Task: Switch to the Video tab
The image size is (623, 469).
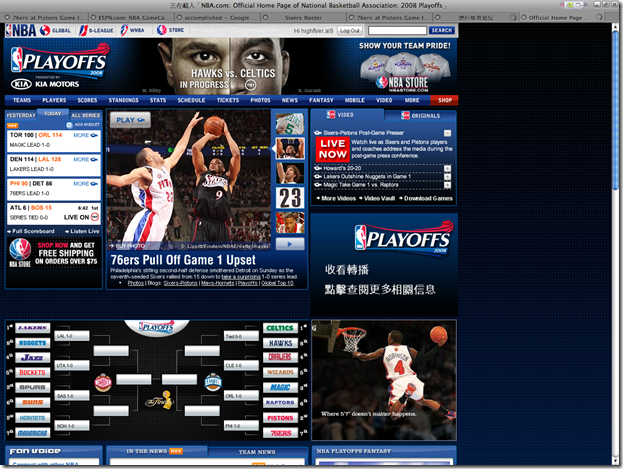Action: click(x=341, y=115)
